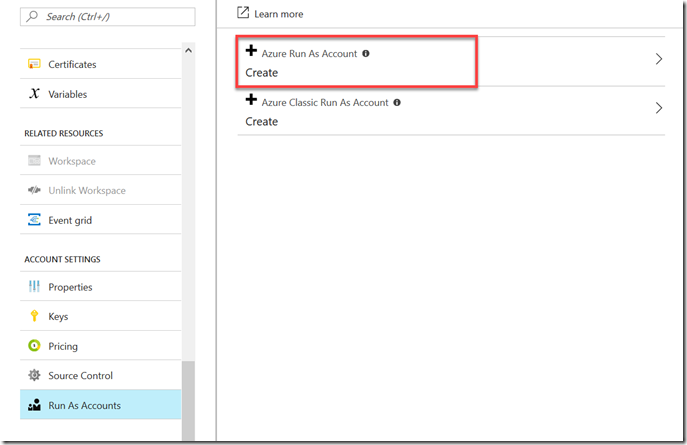This screenshot has height=445, width=687.
Task: Click plus icon for Azure Classic Run As Account
Action: pyautogui.click(x=251, y=99)
